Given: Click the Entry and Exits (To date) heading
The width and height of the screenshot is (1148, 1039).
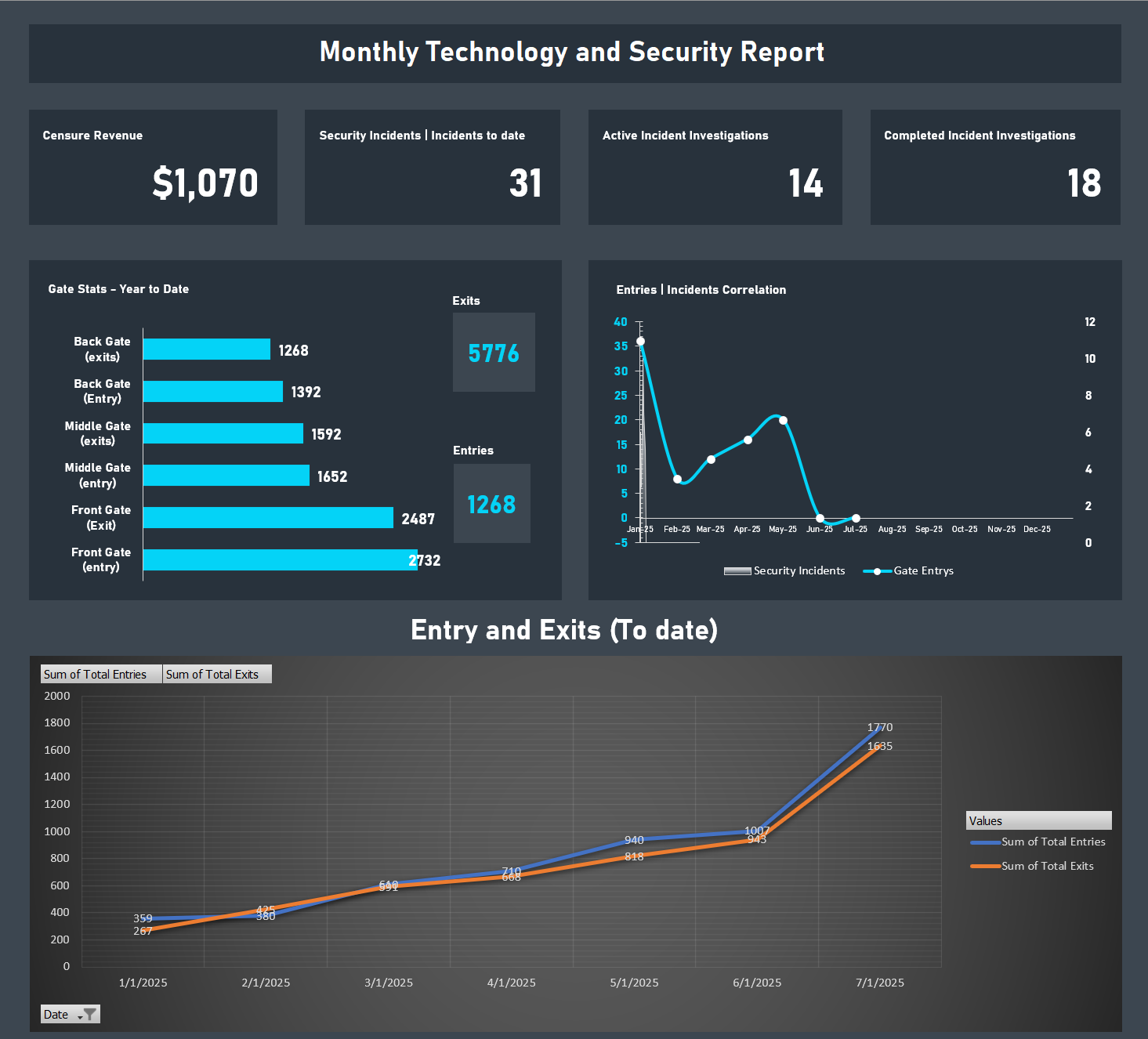Looking at the screenshot, I should 564,630.
